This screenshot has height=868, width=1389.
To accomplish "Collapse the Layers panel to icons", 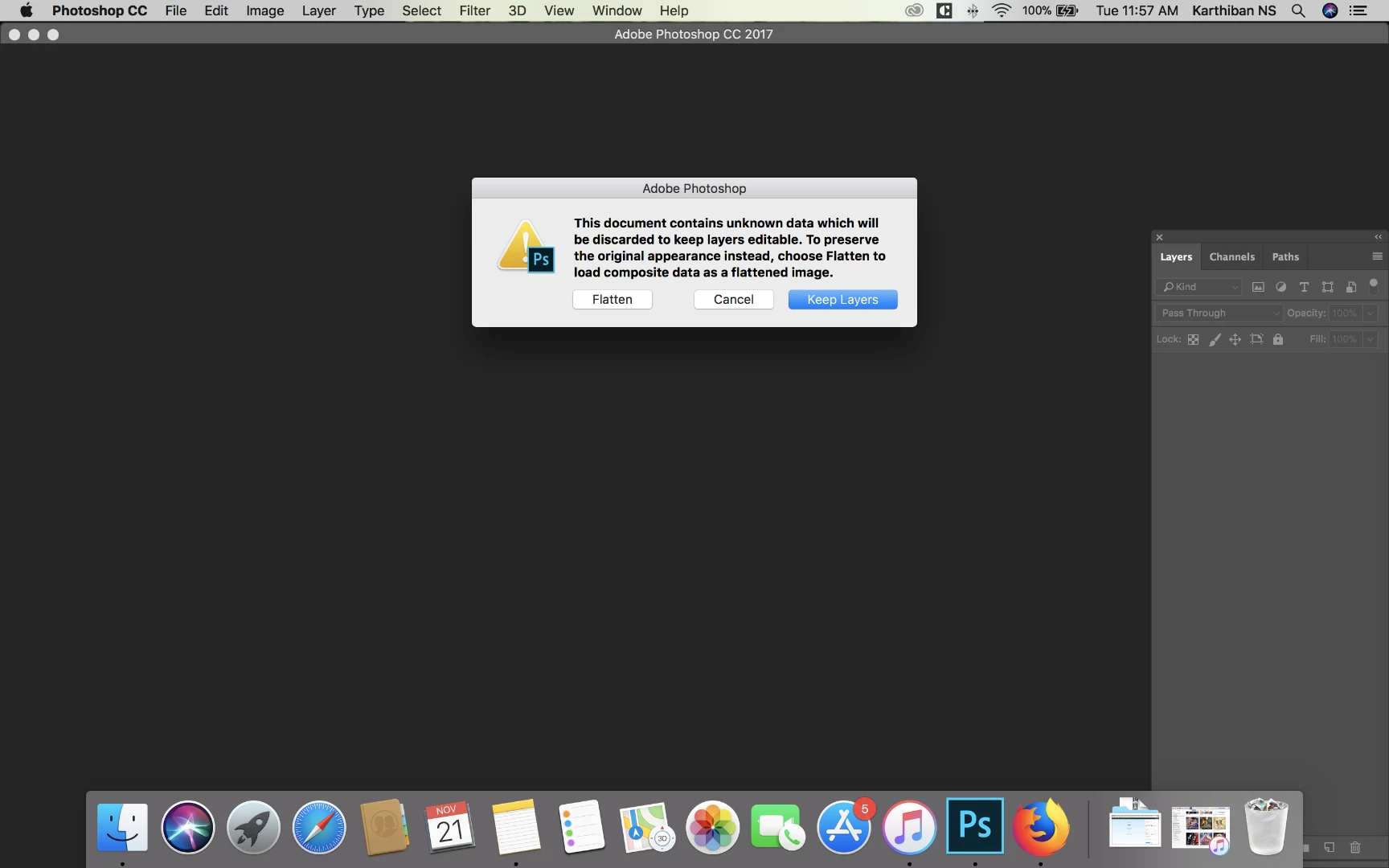I will click(x=1378, y=237).
